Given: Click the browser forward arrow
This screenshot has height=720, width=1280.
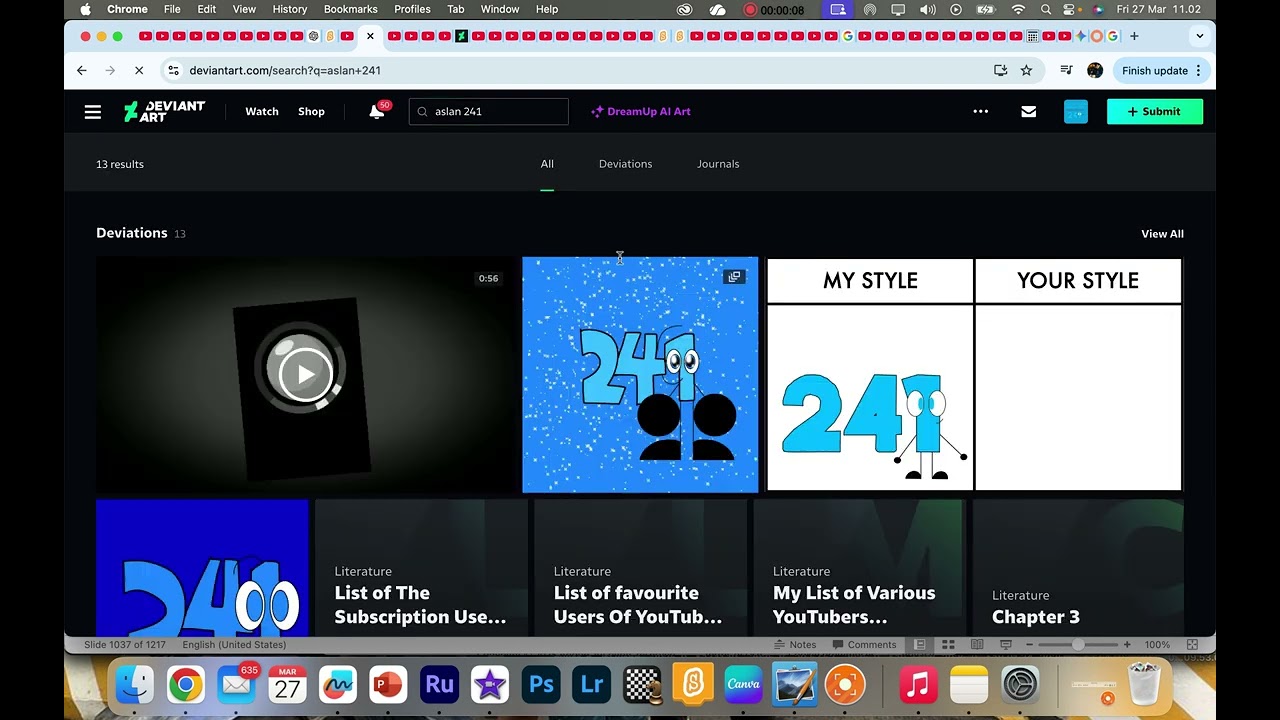Looking at the screenshot, I should tap(110, 71).
